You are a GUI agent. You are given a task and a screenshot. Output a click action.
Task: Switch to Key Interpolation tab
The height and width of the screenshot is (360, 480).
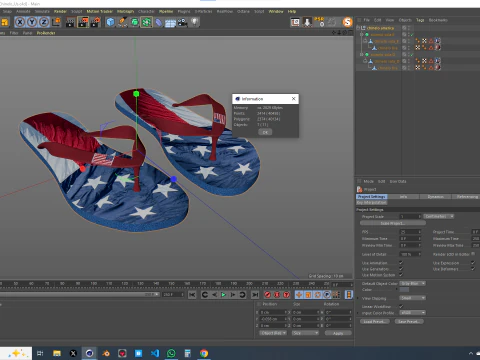tap(372, 203)
